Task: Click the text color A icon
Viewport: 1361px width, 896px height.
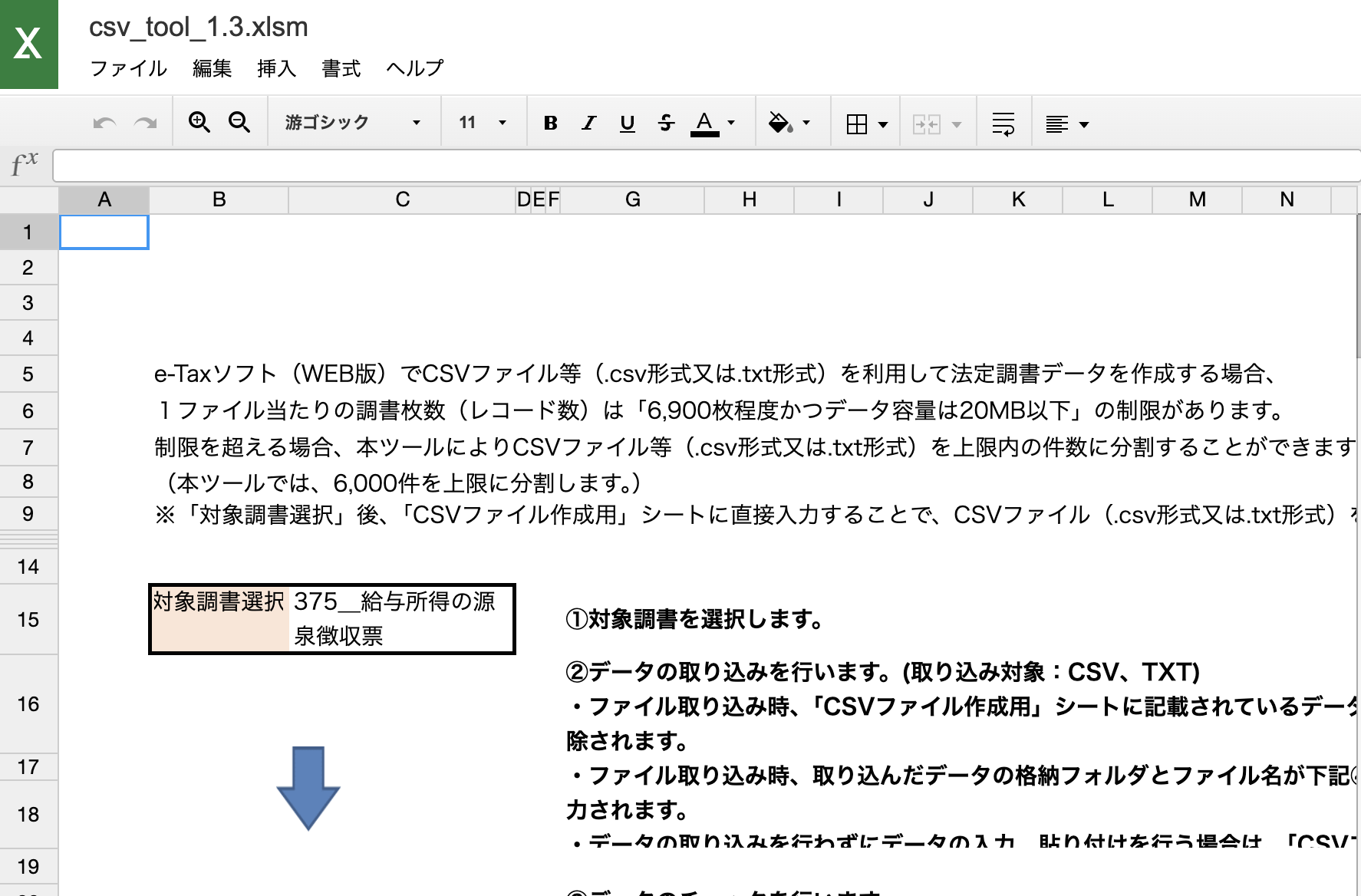Action: coord(704,123)
